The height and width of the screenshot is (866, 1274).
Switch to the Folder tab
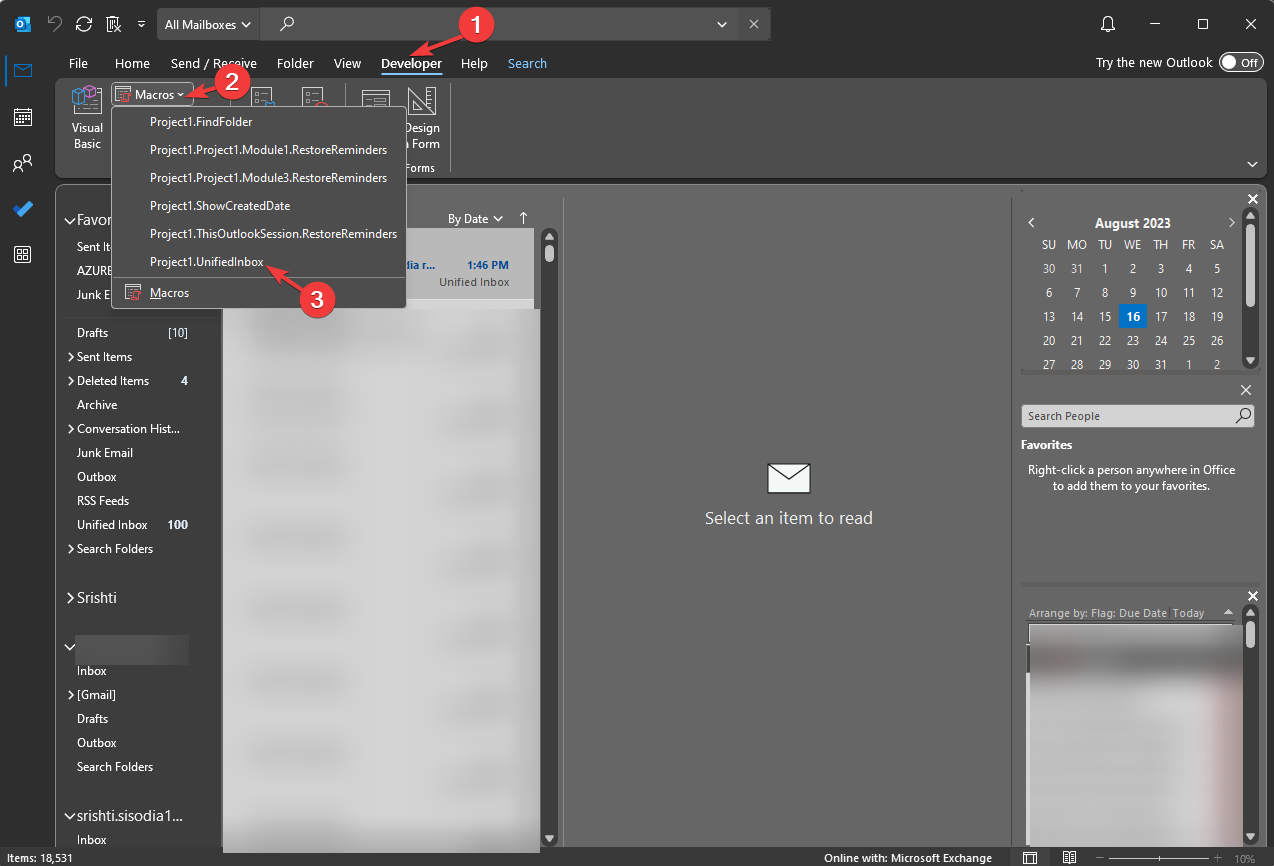pos(295,63)
